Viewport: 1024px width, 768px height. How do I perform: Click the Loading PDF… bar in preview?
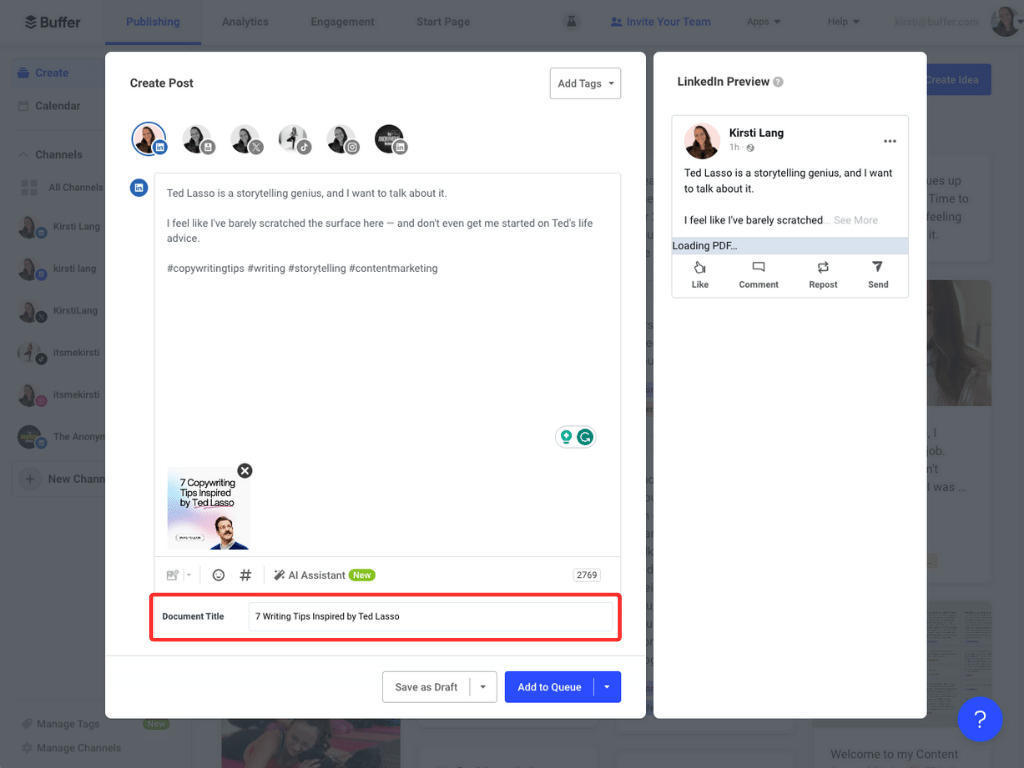790,246
